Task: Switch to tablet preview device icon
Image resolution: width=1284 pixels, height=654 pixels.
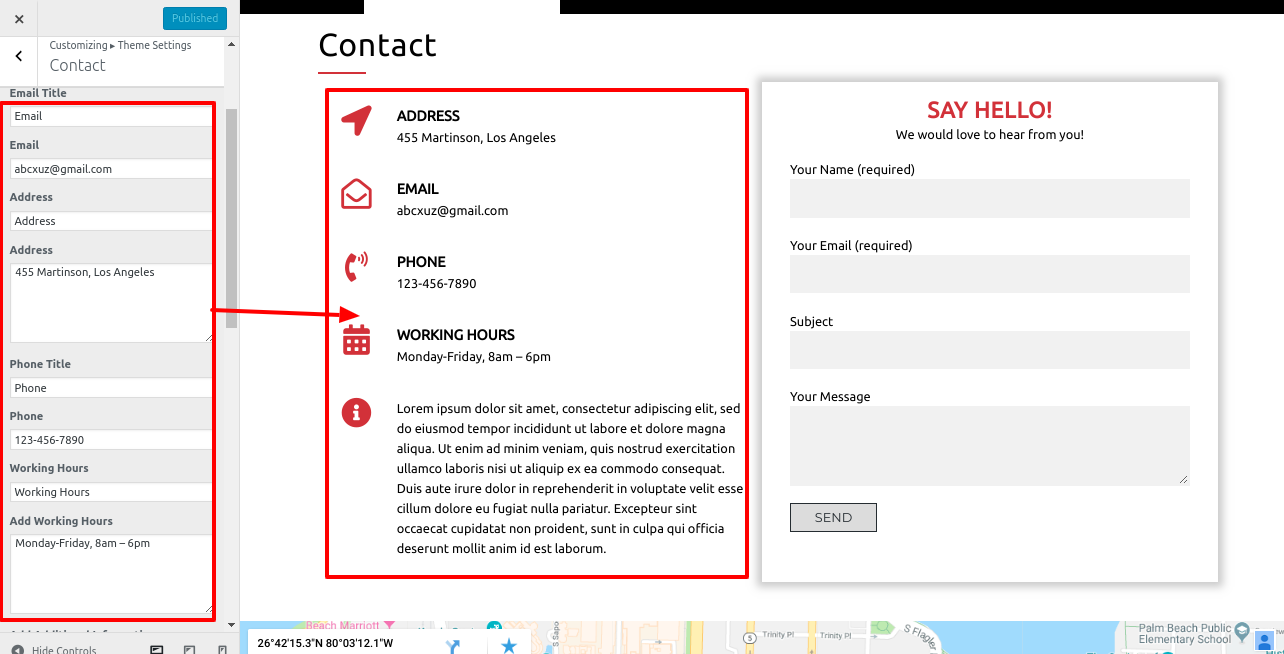Action: coord(190,649)
